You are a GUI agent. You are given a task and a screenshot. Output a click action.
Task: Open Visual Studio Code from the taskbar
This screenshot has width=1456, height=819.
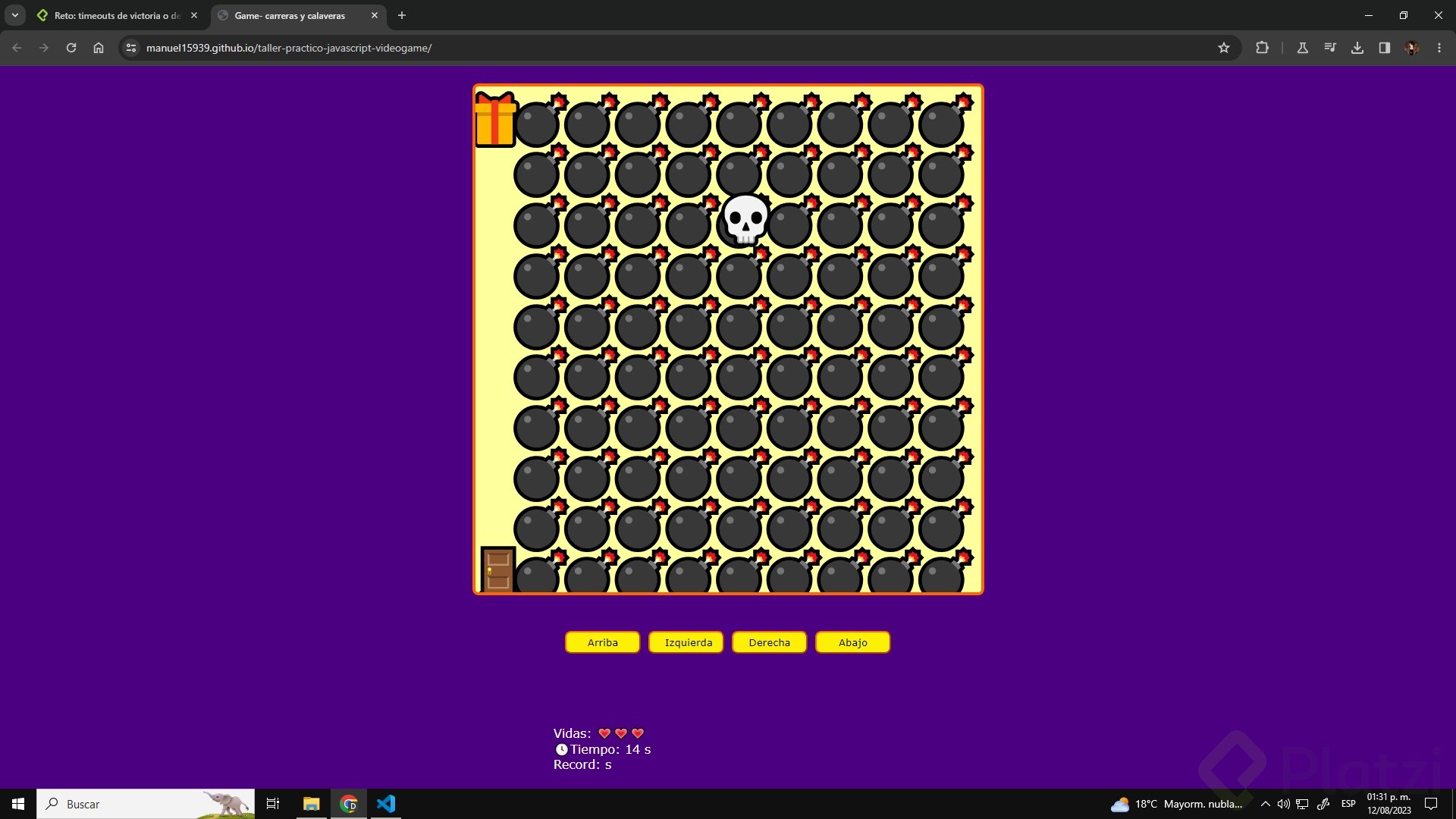(x=385, y=804)
